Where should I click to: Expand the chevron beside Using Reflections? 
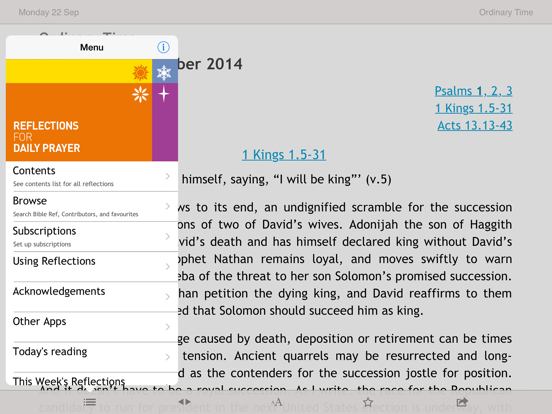[x=168, y=266]
